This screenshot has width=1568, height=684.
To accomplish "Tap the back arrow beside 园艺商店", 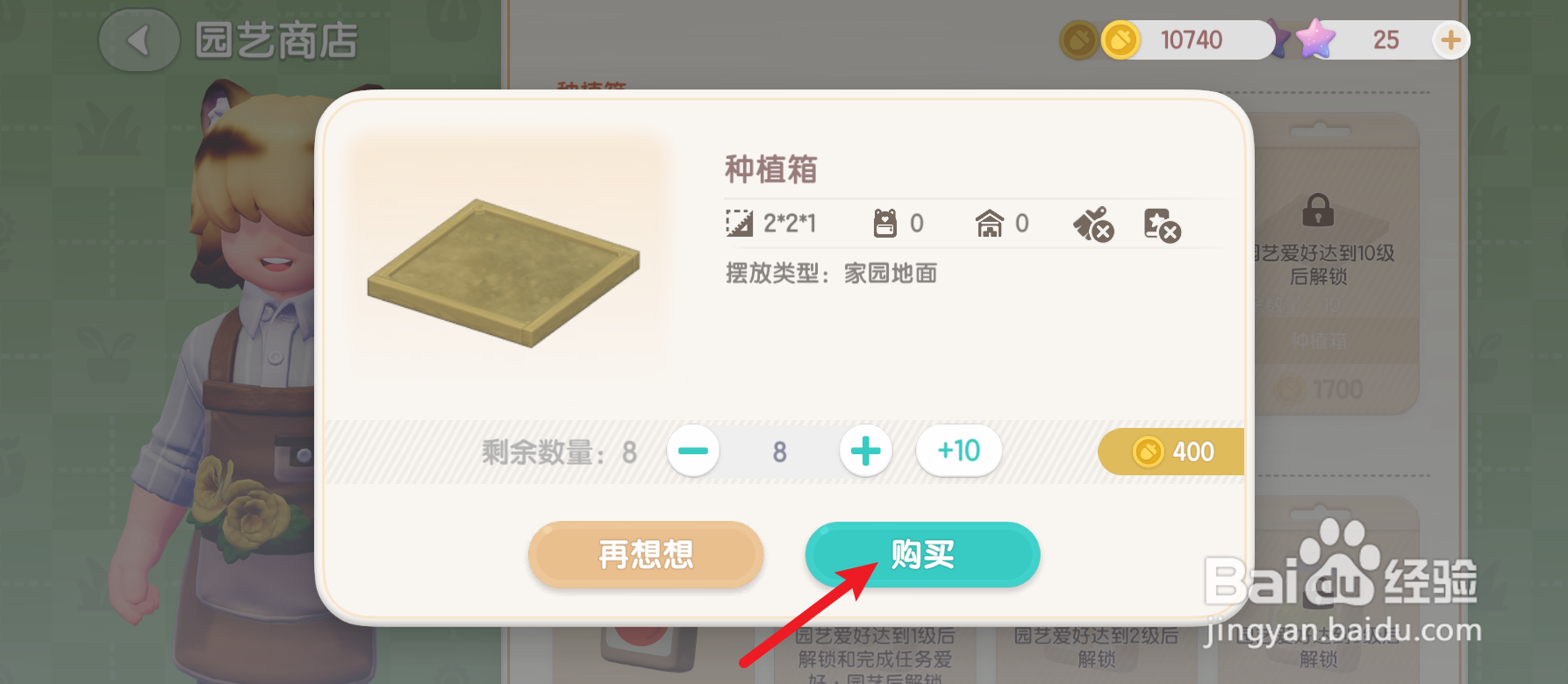I will tap(139, 40).
